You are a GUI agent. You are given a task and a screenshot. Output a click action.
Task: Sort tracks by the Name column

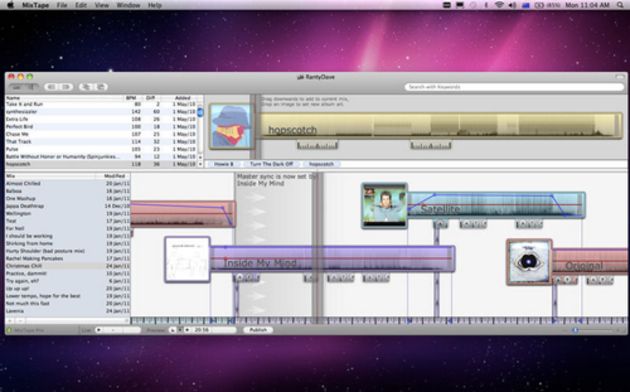(64, 98)
